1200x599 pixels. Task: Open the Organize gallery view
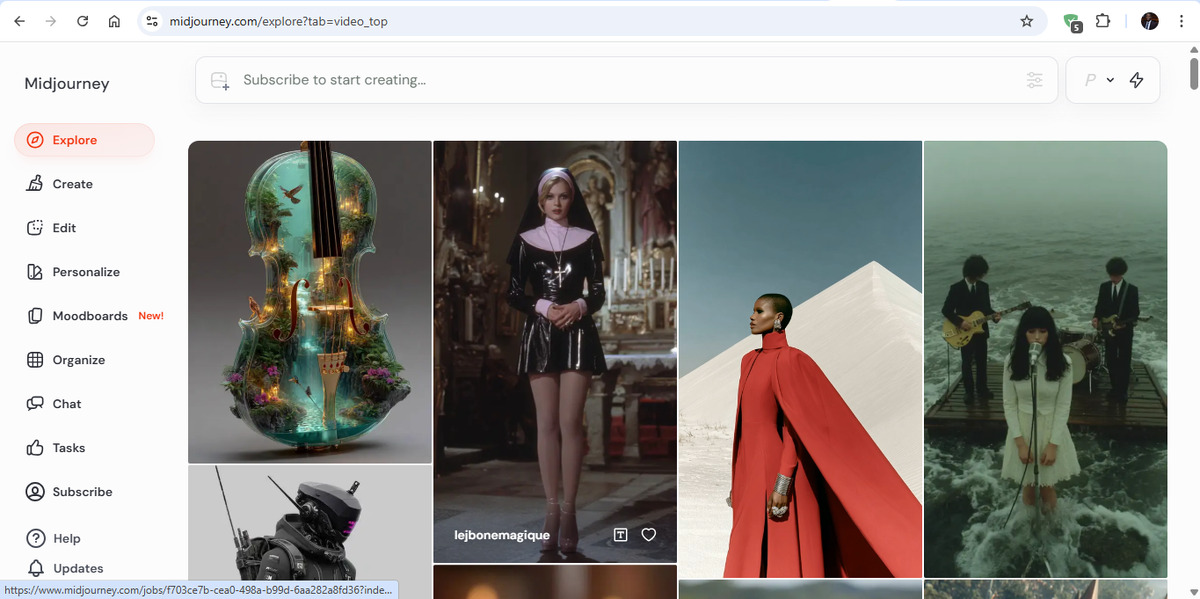pos(78,360)
